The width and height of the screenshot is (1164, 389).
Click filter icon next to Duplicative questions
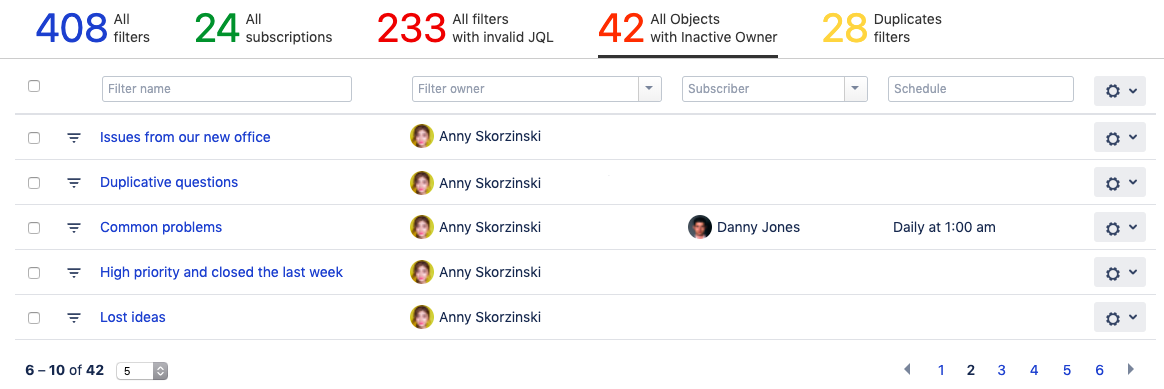(73, 183)
